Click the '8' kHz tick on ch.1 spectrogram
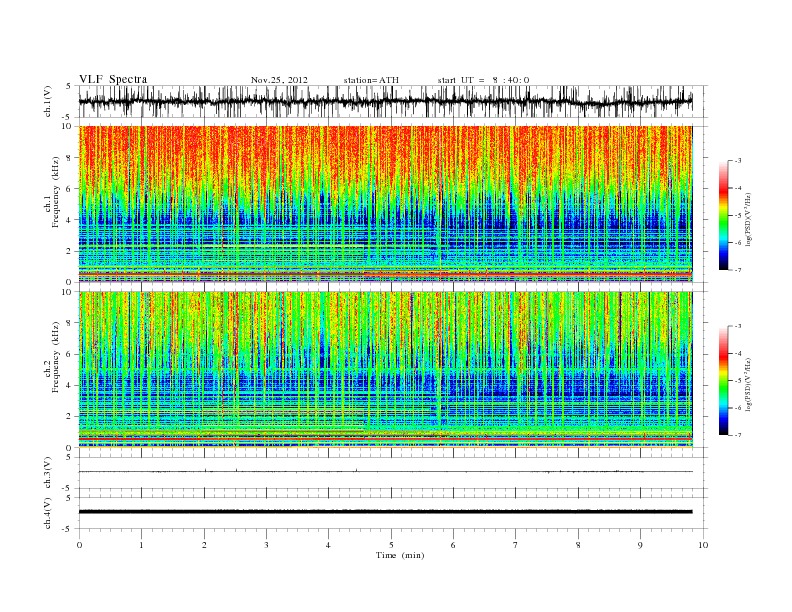The image size is (792, 612). (x=70, y=158)
